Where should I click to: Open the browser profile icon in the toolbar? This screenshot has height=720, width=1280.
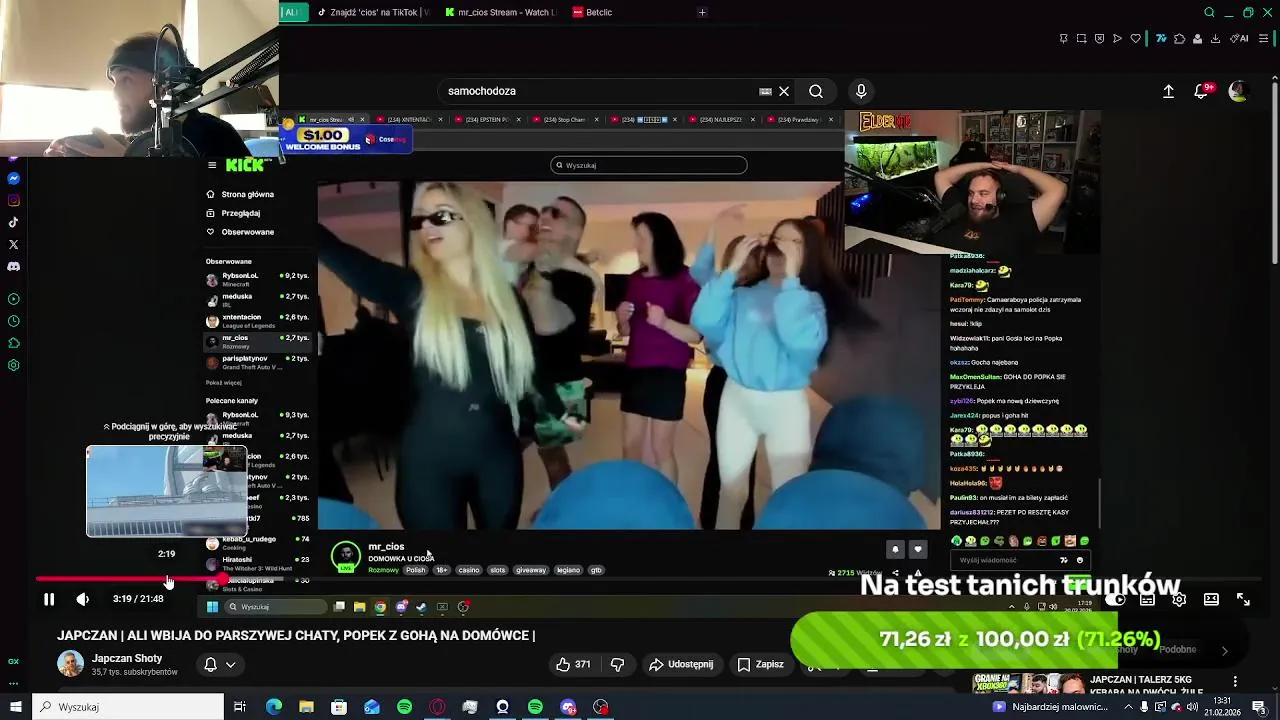click(x=1197, y=39)
